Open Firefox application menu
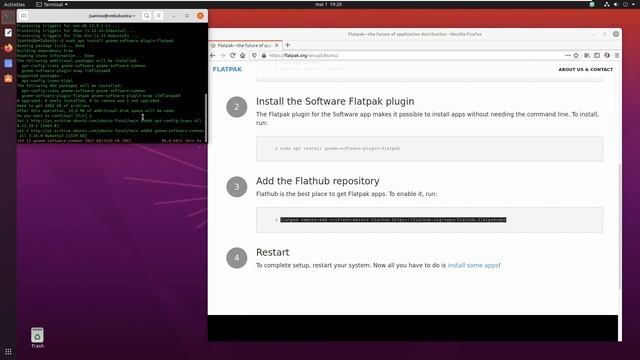The width and height of the screenshot is (640, 360). [617, 56]
